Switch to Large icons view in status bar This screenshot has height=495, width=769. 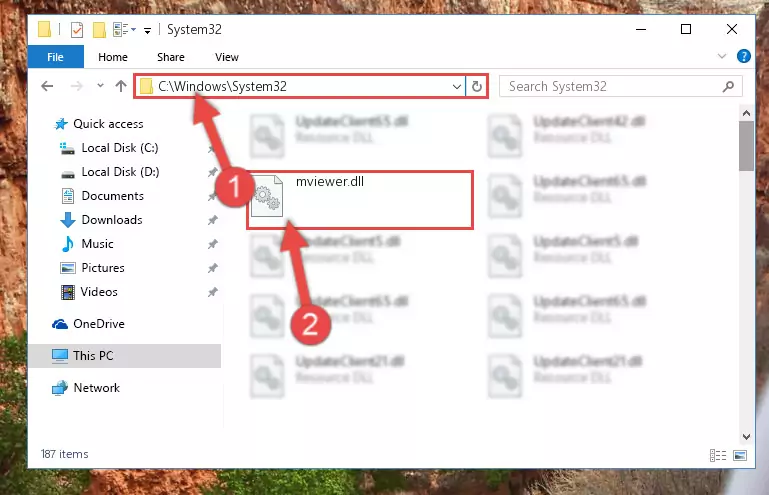[x=740, y=456]
